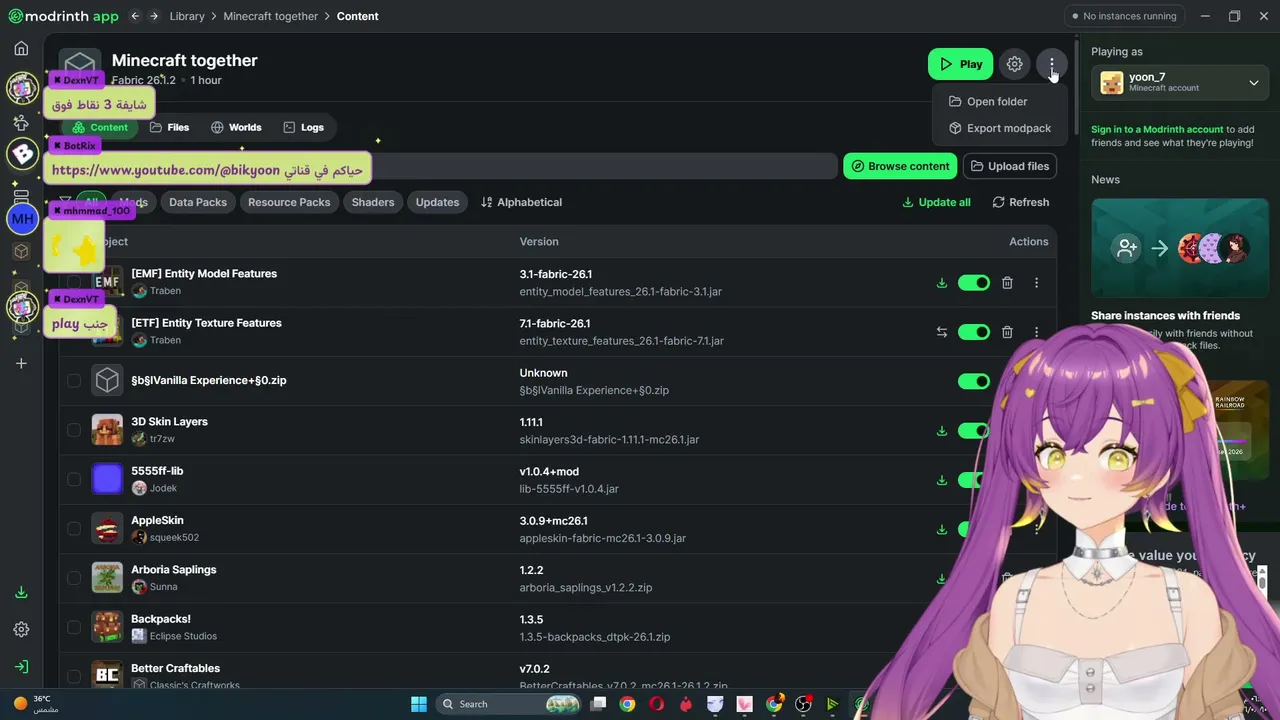Viewport: 1280px width, 720px height.
Task: Select Export modpack from the menu
Action: point(999,128)
